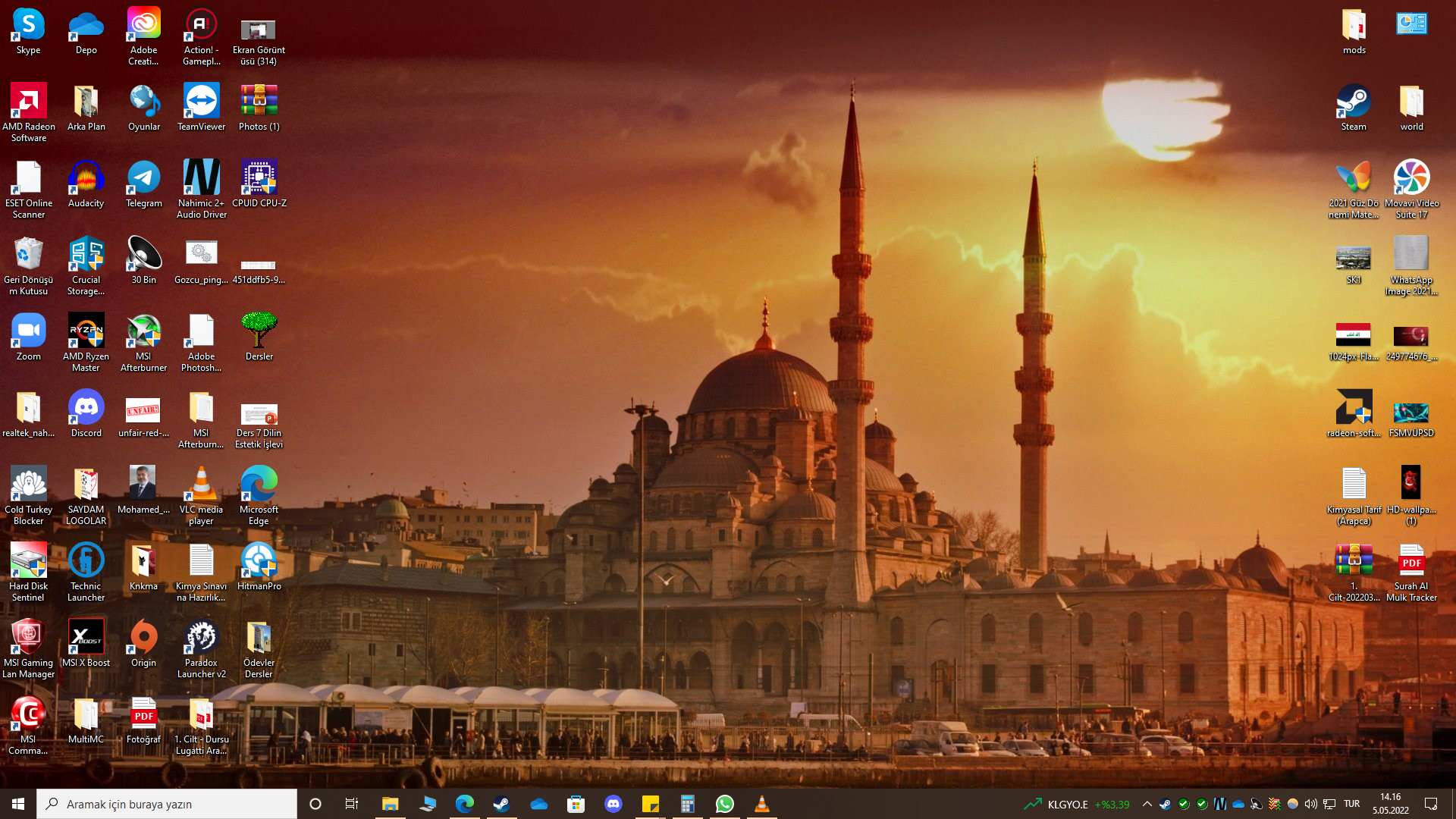Open the 30 Bin speaker icon

pos(143,262)
